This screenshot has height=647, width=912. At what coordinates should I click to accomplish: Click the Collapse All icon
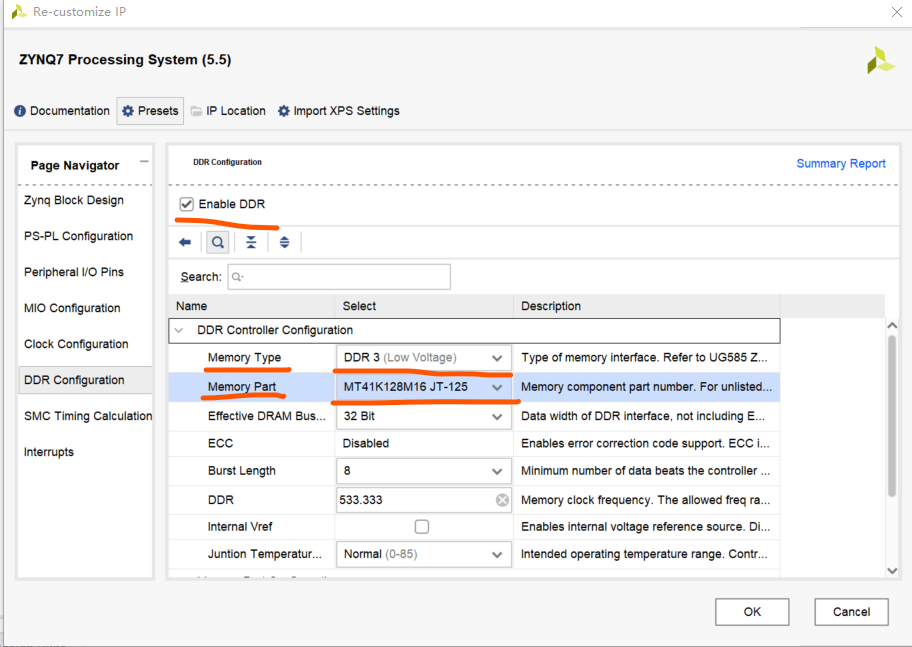pyautogui.click(x=251, y=242)
